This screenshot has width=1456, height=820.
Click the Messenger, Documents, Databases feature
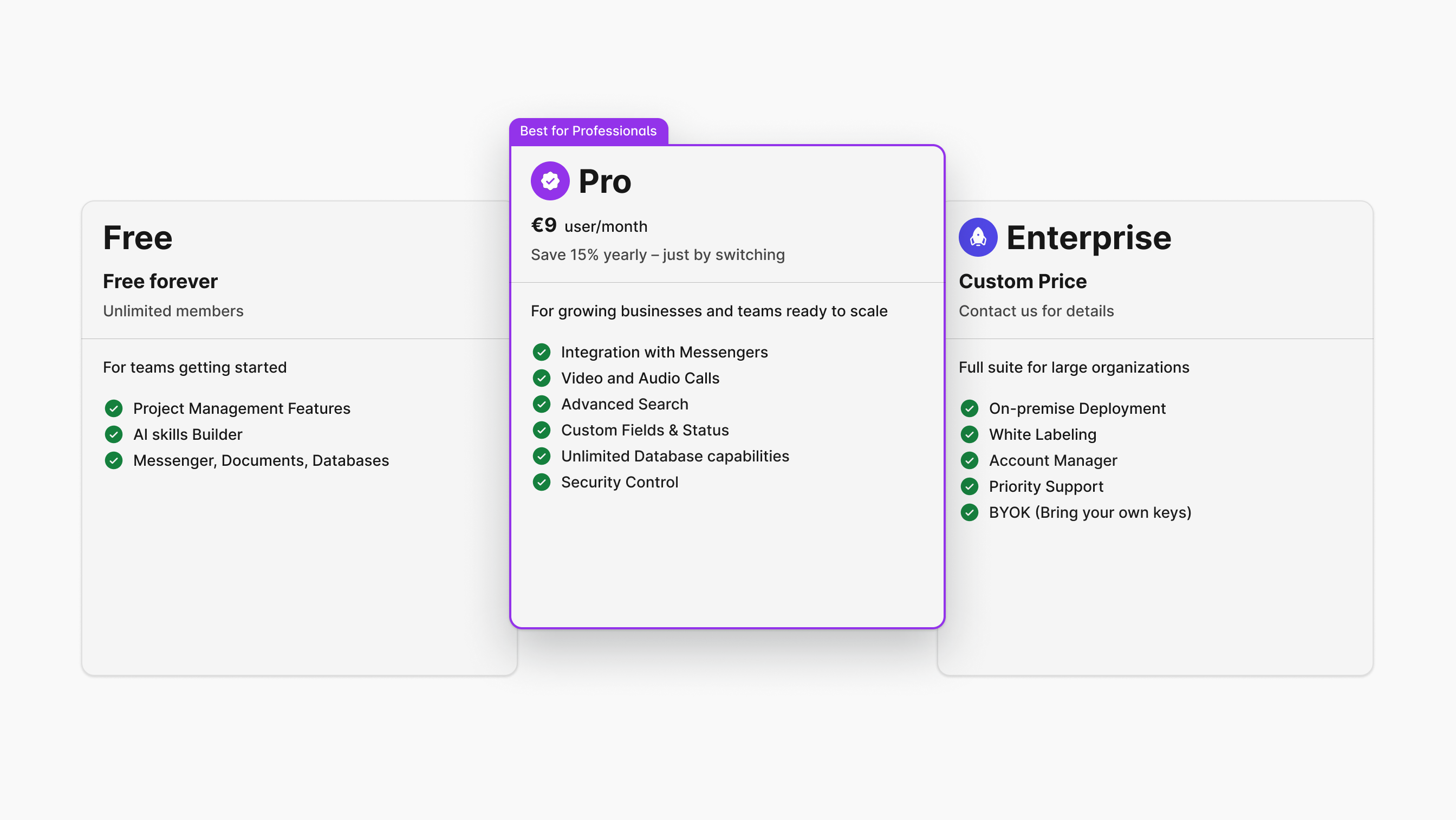click(x=261, y=460)
